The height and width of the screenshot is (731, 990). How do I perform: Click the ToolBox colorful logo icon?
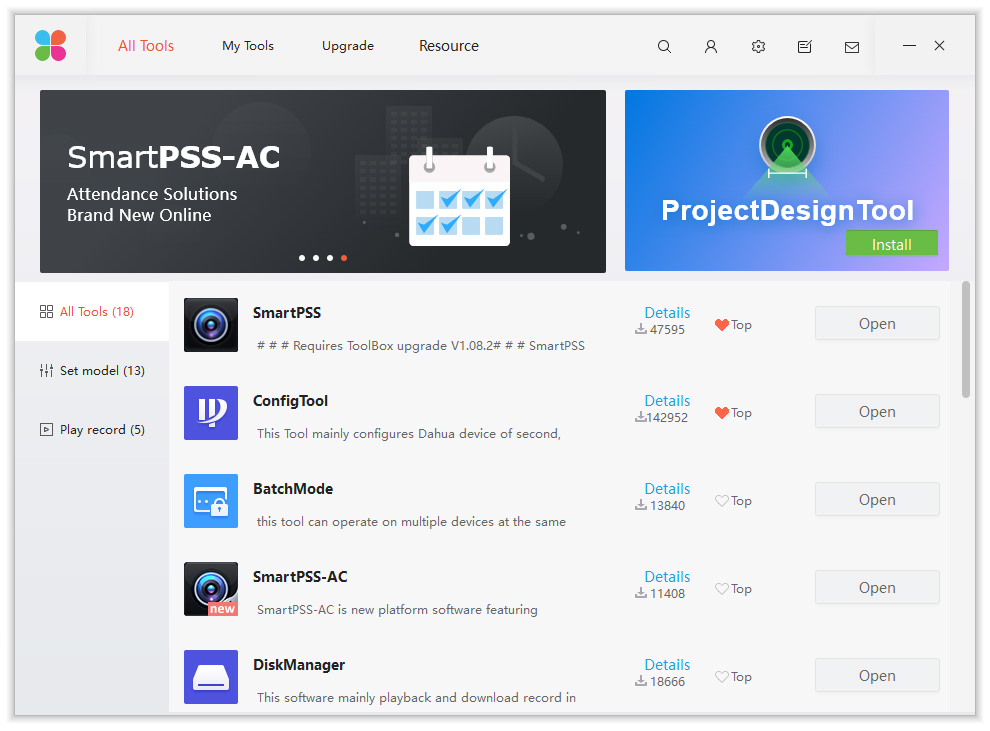[51, 45]
